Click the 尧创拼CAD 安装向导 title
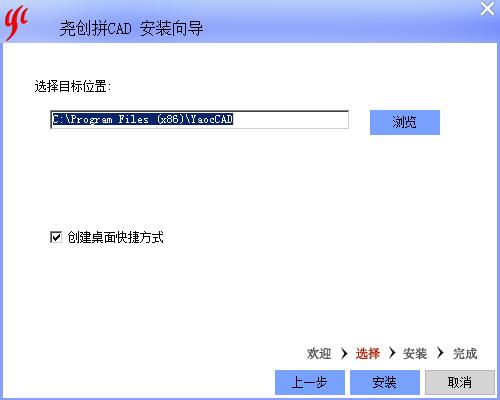Image resolution: width=500 pixels, height=400 pixels. click(131, 28)
